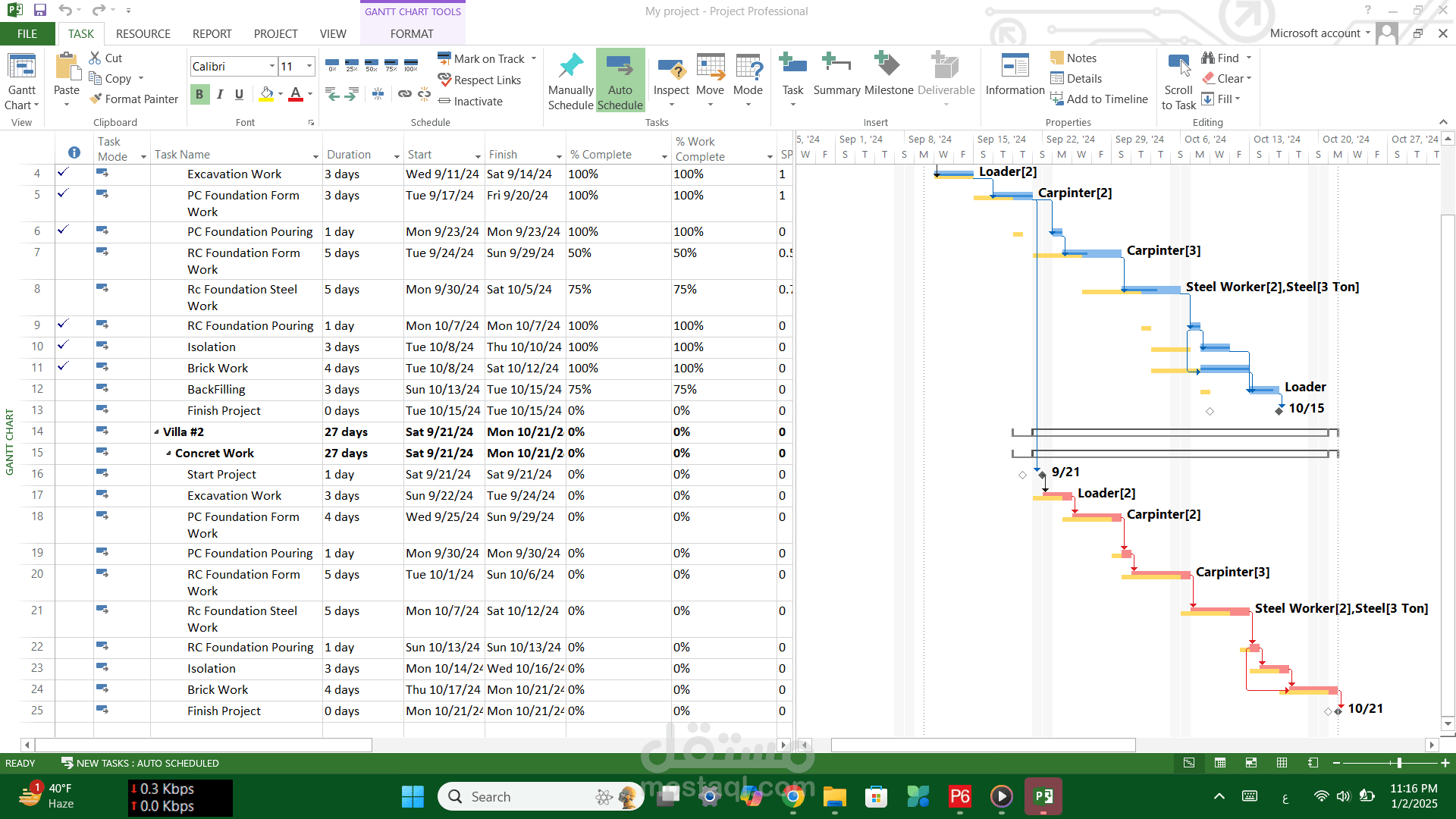The width and height of the screenshot is (1456, 819).
Task: Click the Gantt chart horizontal scrollbar
Action: (x=983, y=745)
